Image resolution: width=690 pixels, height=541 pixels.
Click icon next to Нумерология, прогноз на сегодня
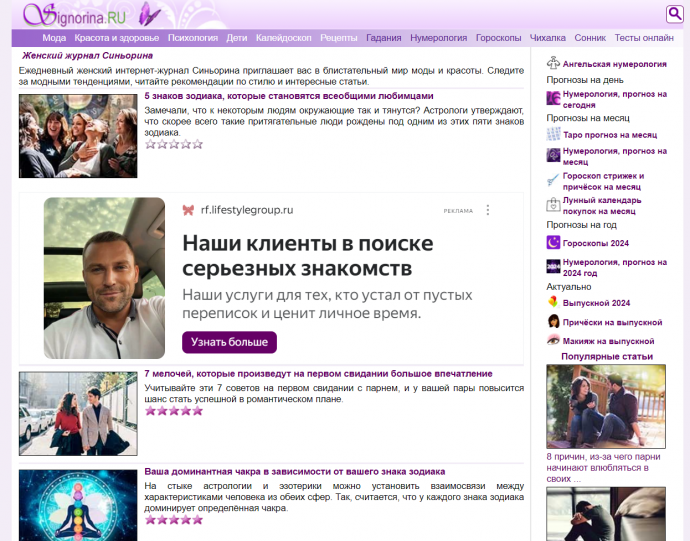(x=553, y=98)
